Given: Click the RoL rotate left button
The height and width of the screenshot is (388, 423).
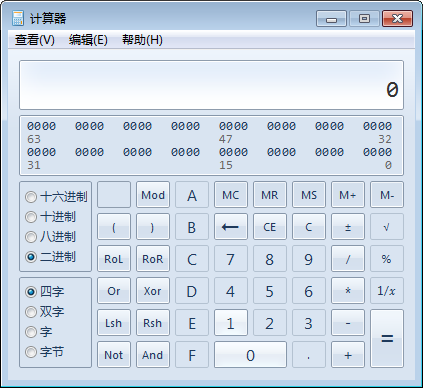Looking at the screenshot, I should (x=114, y=259).
